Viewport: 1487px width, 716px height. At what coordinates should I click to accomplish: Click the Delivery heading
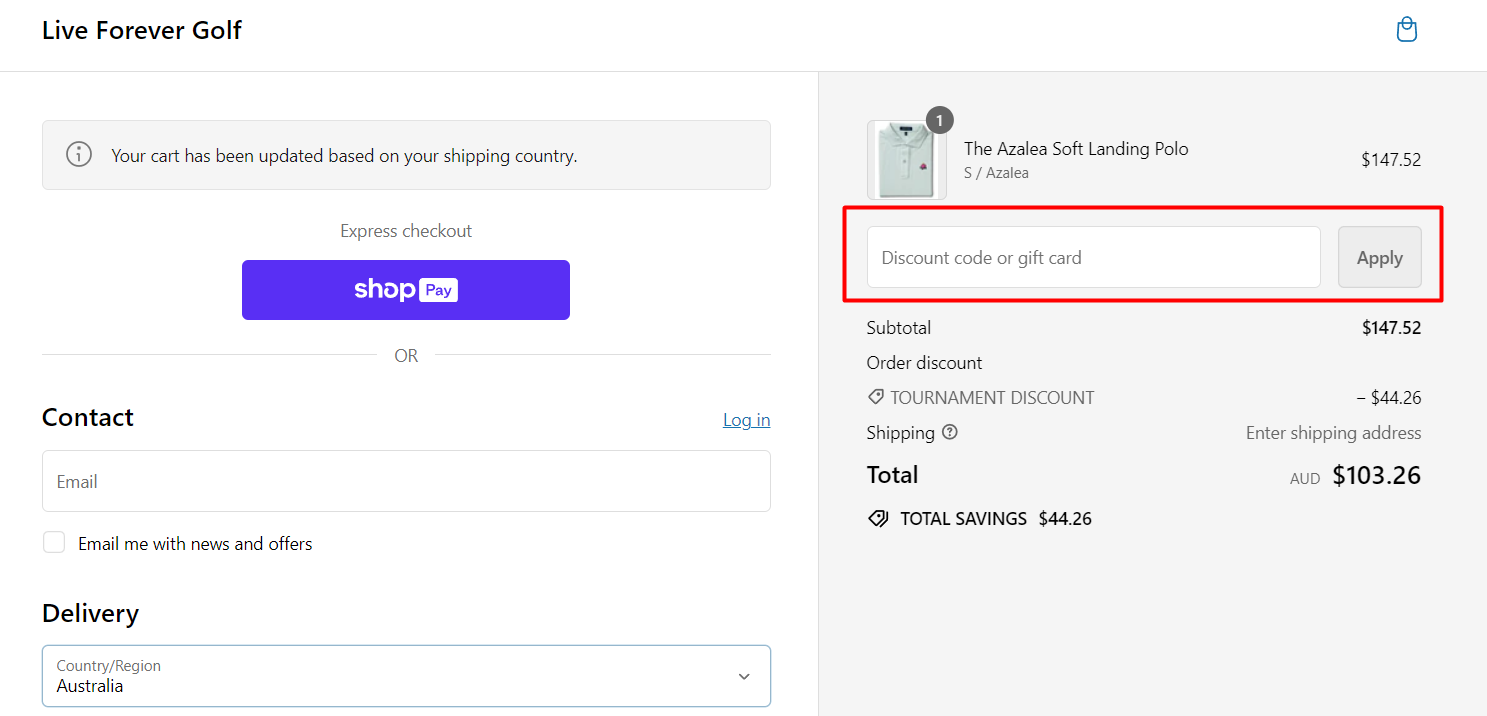point(90,613)
